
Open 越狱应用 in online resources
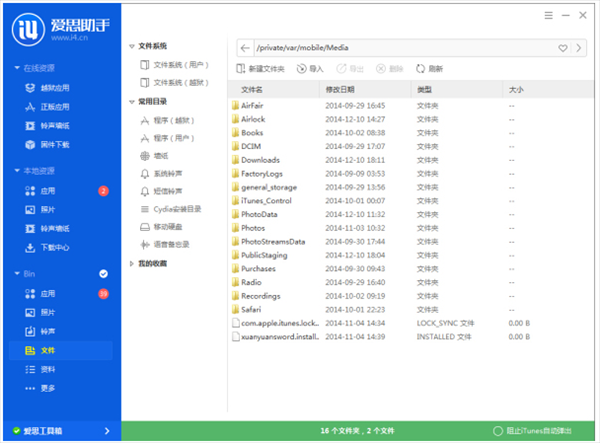(47, 88)
